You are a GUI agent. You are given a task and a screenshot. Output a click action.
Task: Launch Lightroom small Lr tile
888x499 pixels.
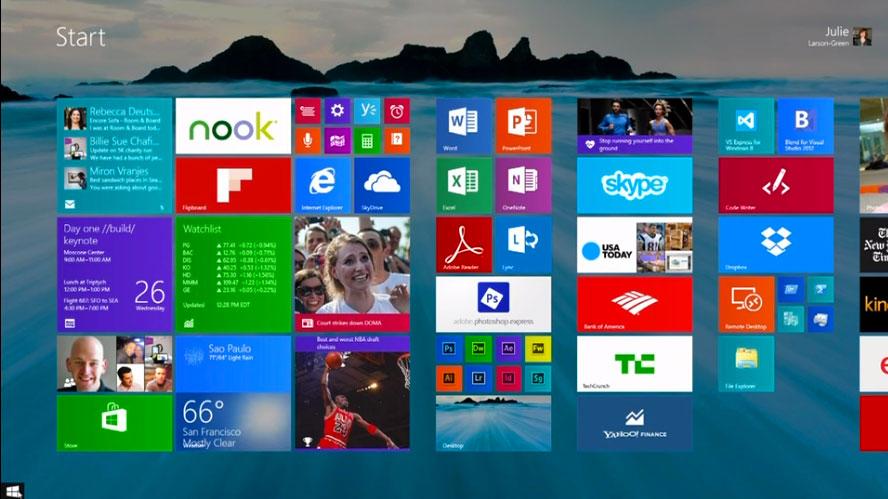point(479,378)
